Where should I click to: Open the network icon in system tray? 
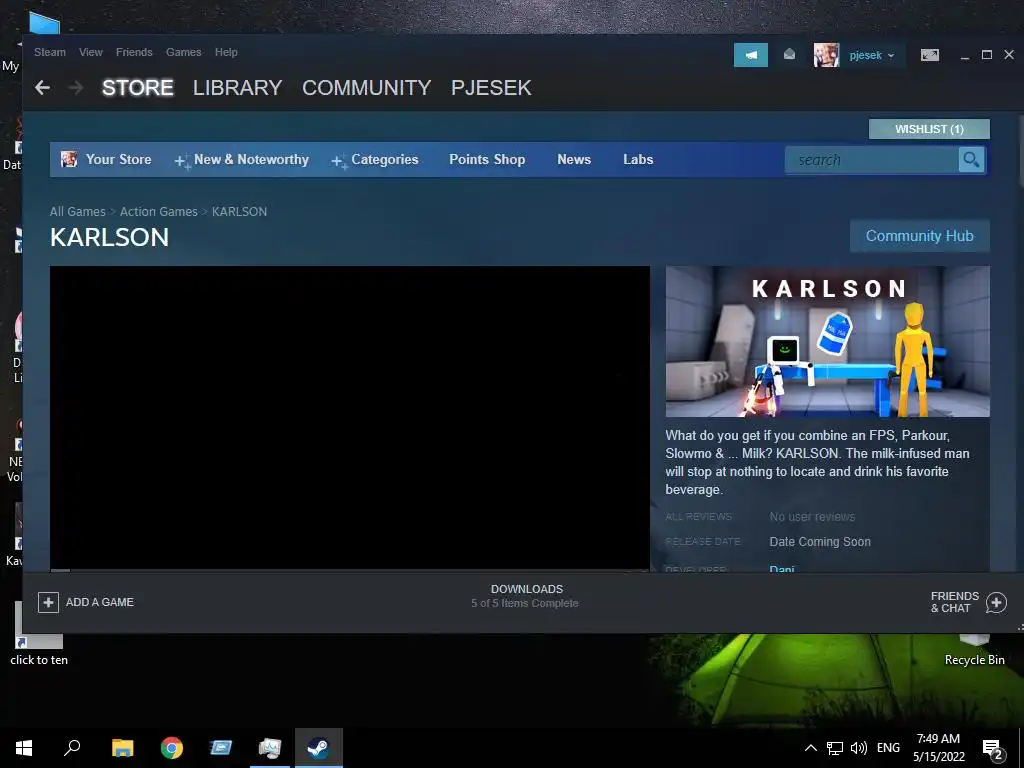835,748
